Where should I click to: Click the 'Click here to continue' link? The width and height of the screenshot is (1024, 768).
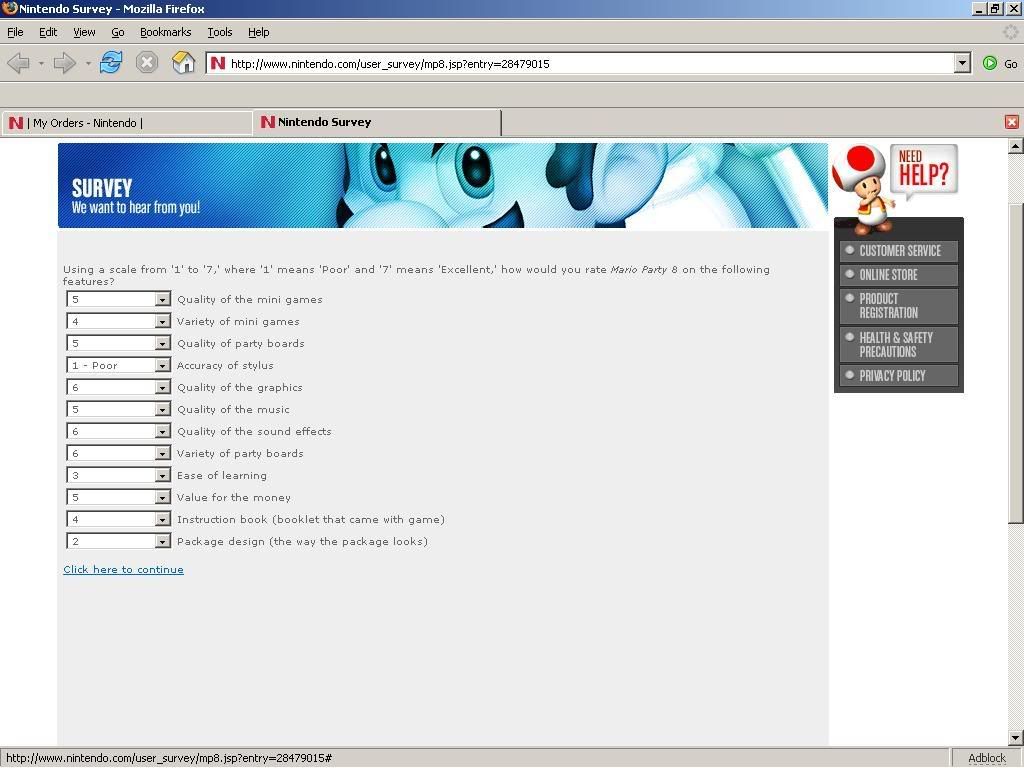click(123, 569)
